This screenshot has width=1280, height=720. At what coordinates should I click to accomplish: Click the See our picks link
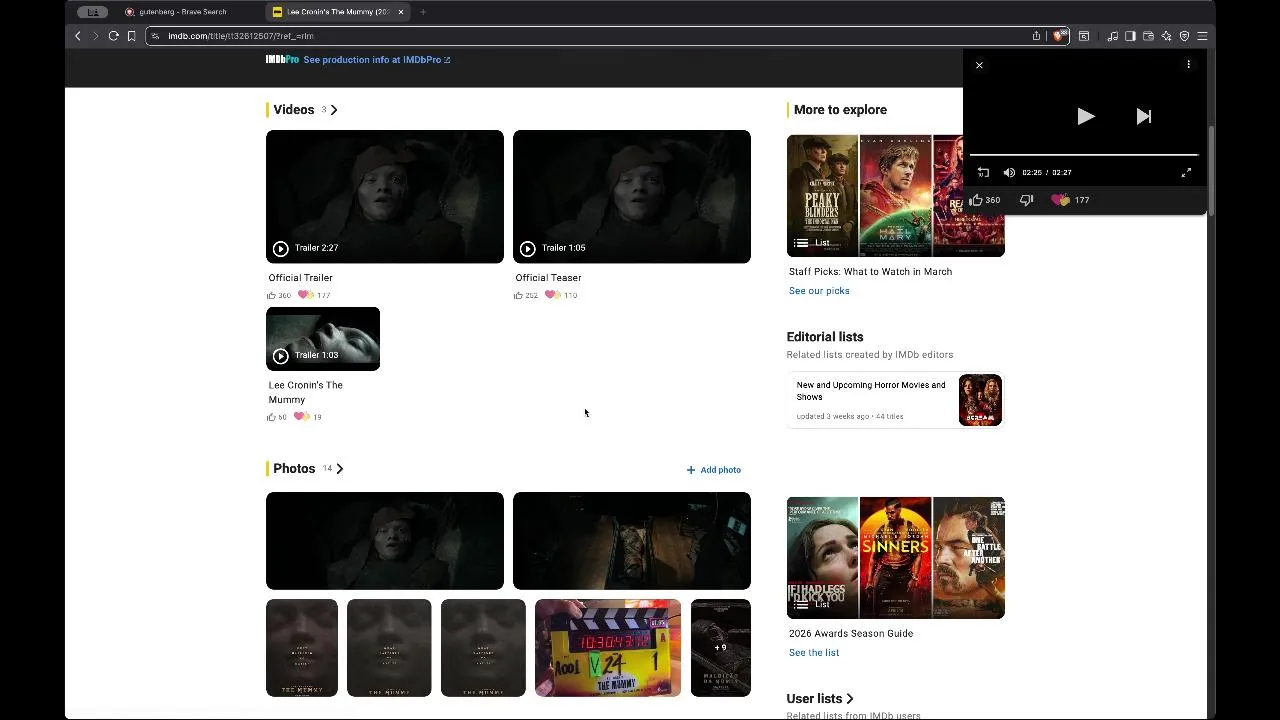[x=819, y=291]
